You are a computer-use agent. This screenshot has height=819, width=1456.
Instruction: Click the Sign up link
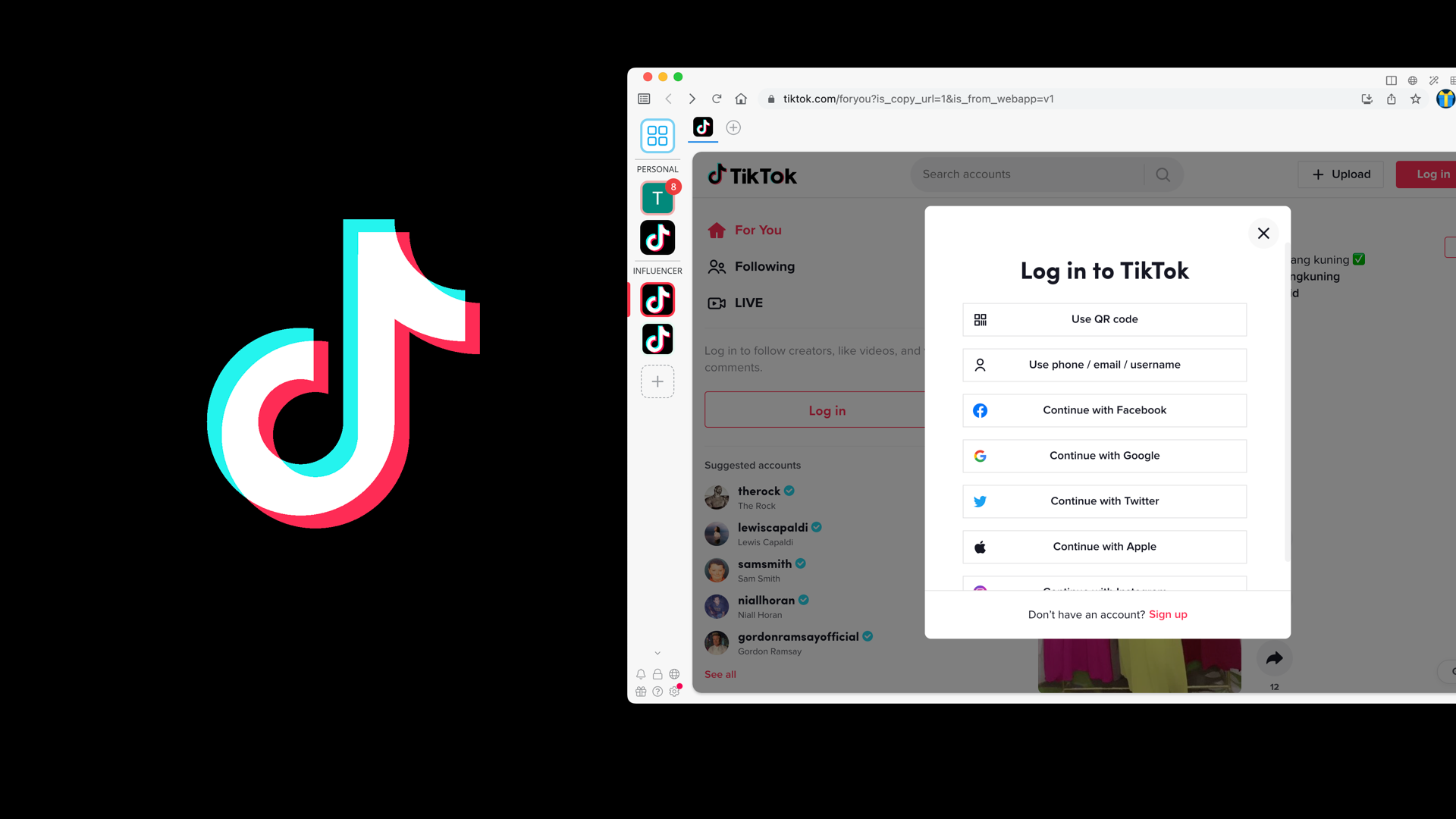[1168, 614]
